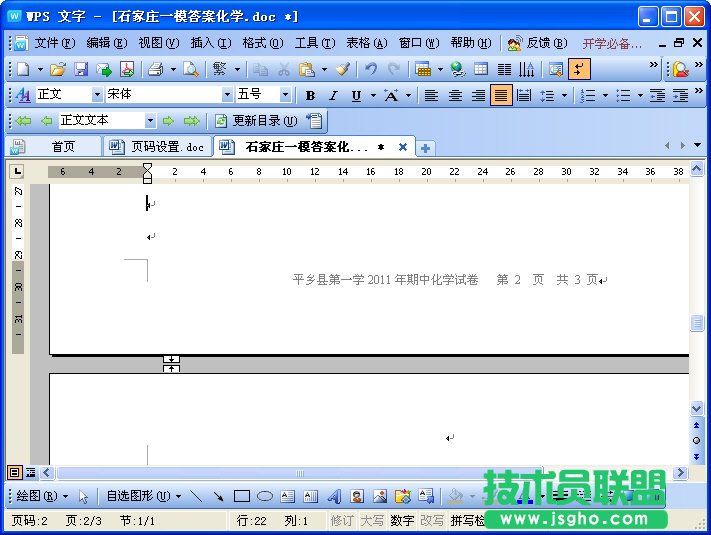Screen dimensions: 711x535
Task: Click 更新目录 button
Action: click(x=256, y=121)
